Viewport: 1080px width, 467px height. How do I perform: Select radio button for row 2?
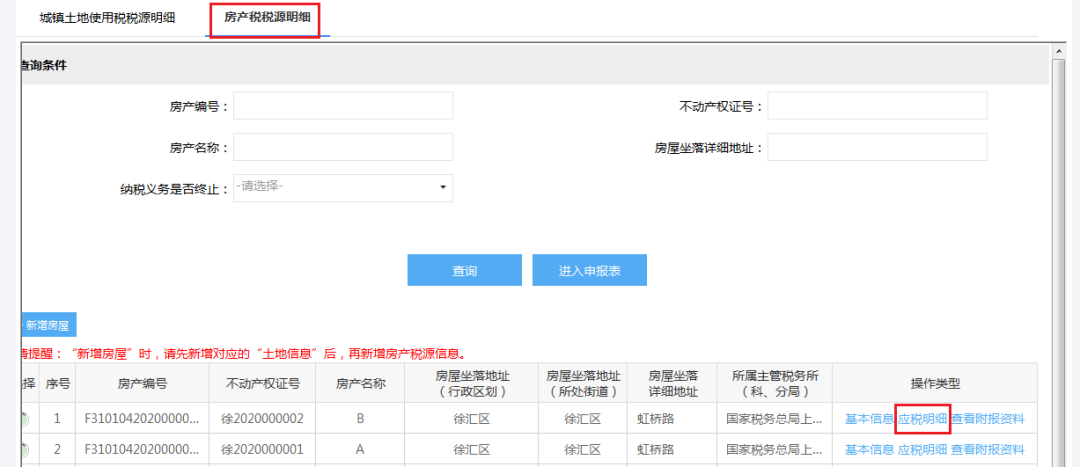[24, 450]
